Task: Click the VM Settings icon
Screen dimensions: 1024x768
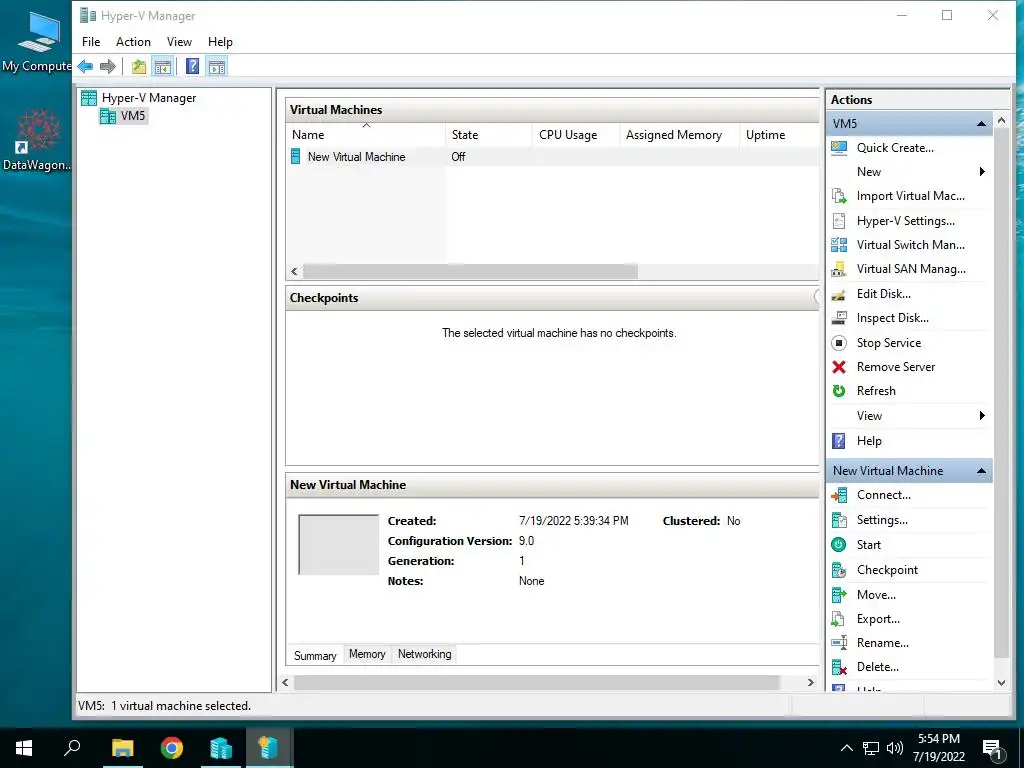Action: [839, 520]
